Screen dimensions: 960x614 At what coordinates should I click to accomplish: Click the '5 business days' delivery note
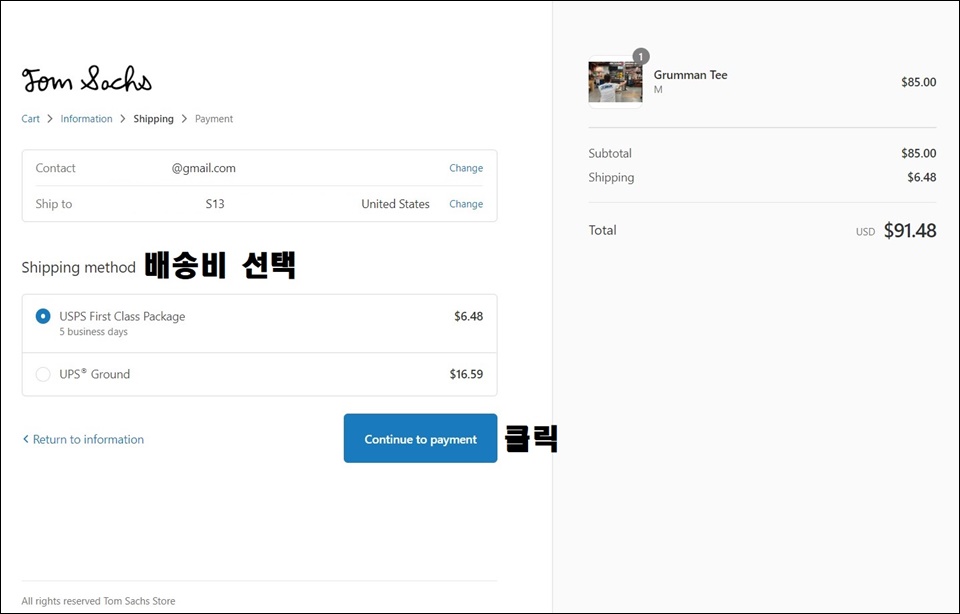94,332
